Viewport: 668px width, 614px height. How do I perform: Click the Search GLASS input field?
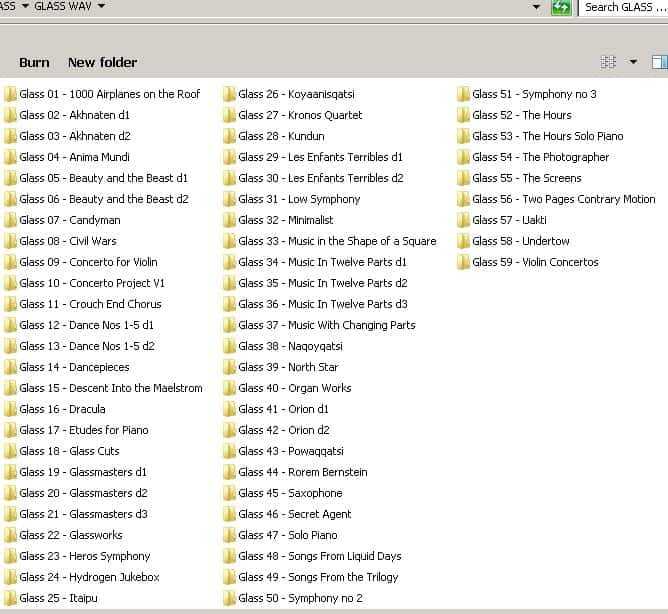pos(623,8)
